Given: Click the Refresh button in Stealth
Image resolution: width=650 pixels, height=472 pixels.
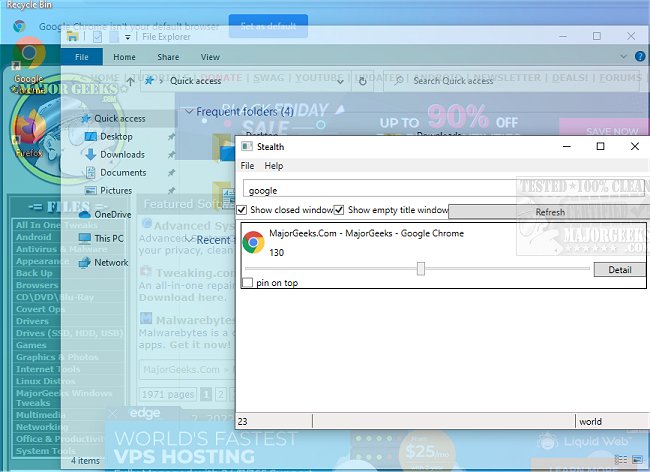Looking at the screenshot, I should coord(549,212).
